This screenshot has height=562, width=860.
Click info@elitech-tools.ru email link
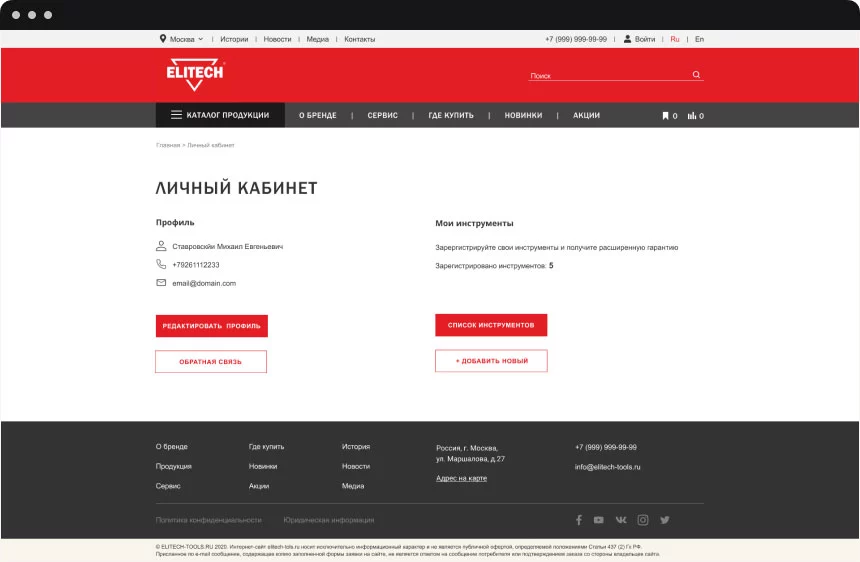tap(608, 467)
